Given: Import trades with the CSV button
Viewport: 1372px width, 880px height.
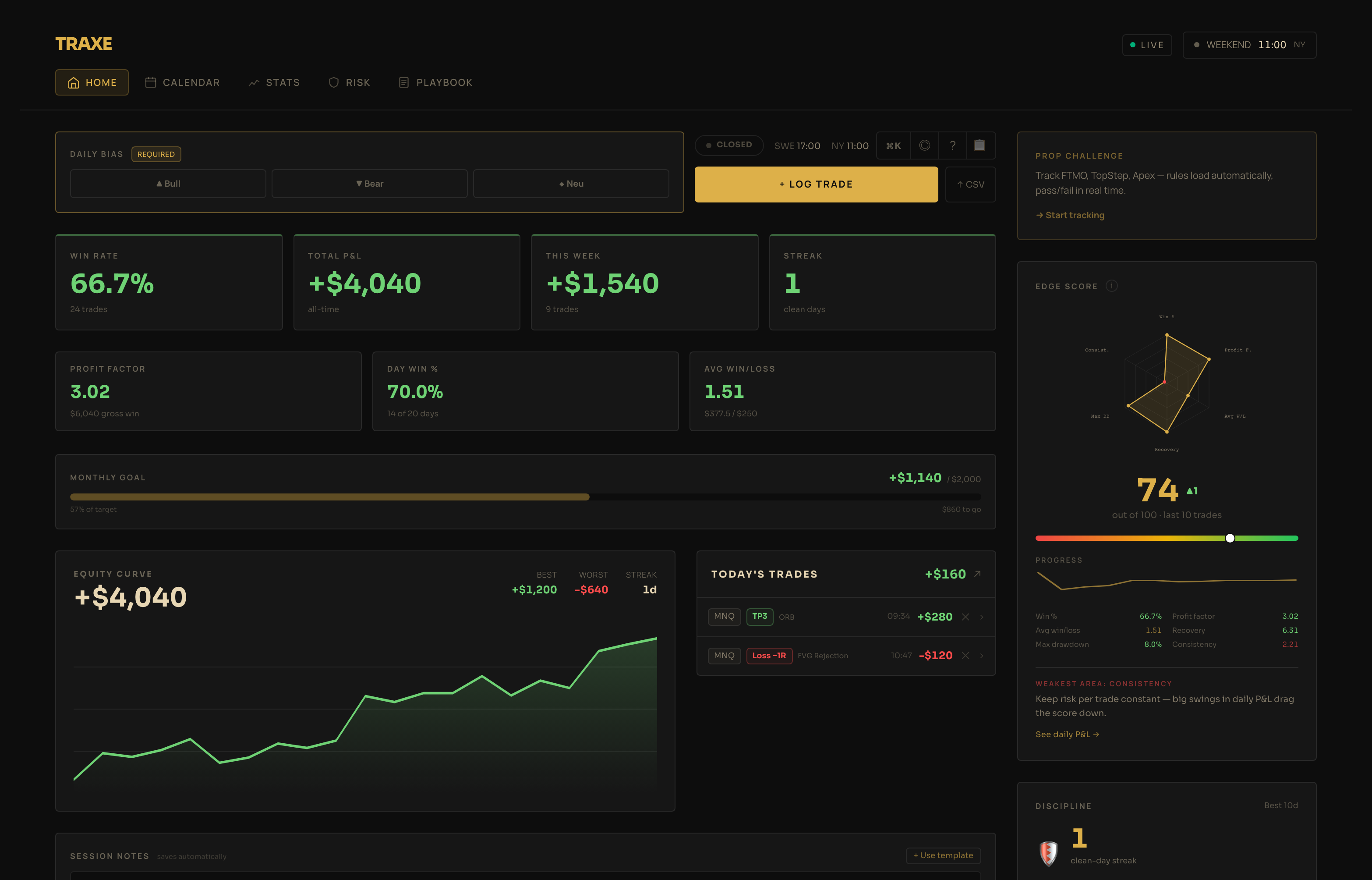Looking at the screenshot, I should pos(970,184).
